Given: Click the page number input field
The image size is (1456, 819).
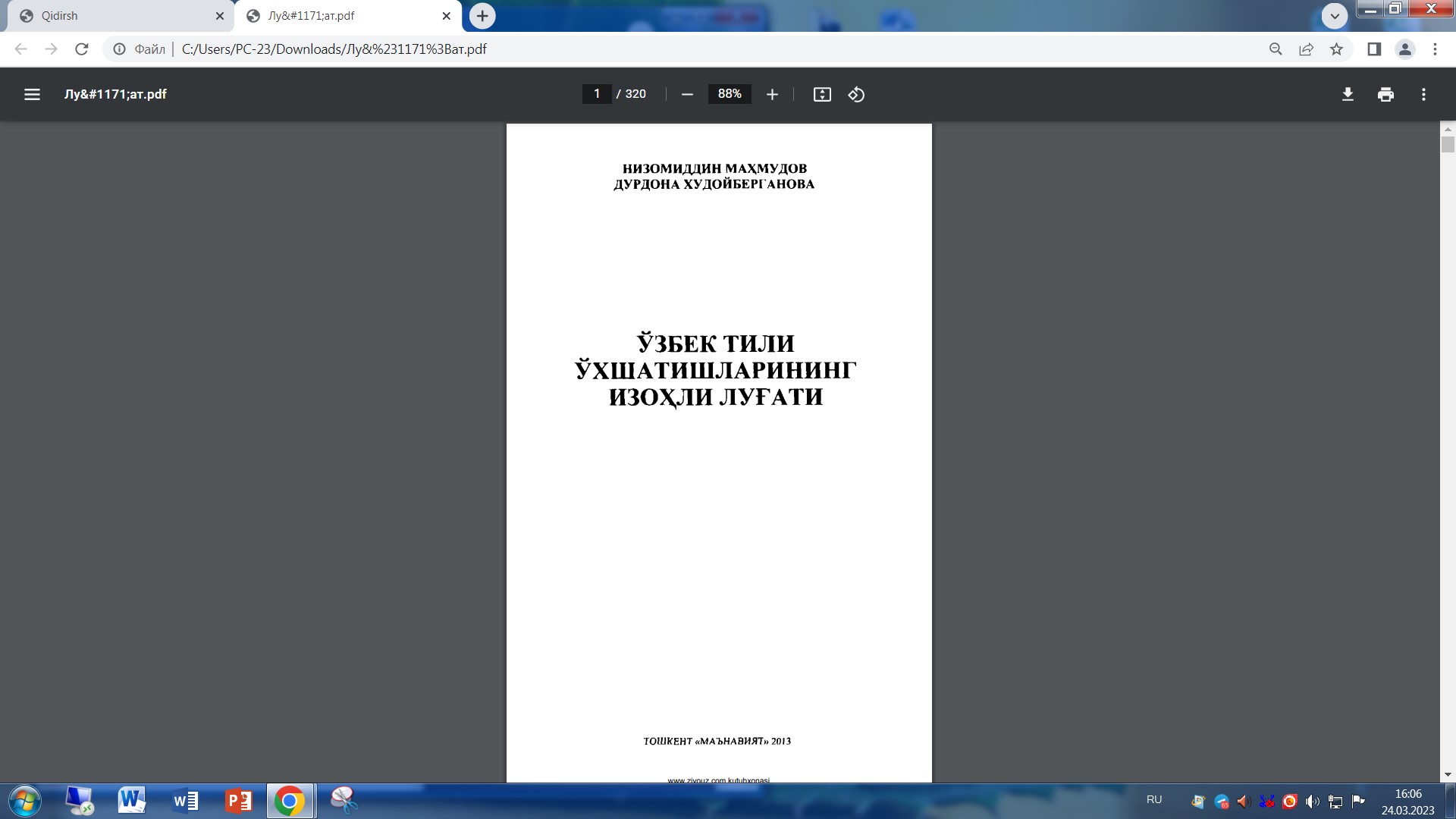Looking at the screenshot, I should pos(597,94).
